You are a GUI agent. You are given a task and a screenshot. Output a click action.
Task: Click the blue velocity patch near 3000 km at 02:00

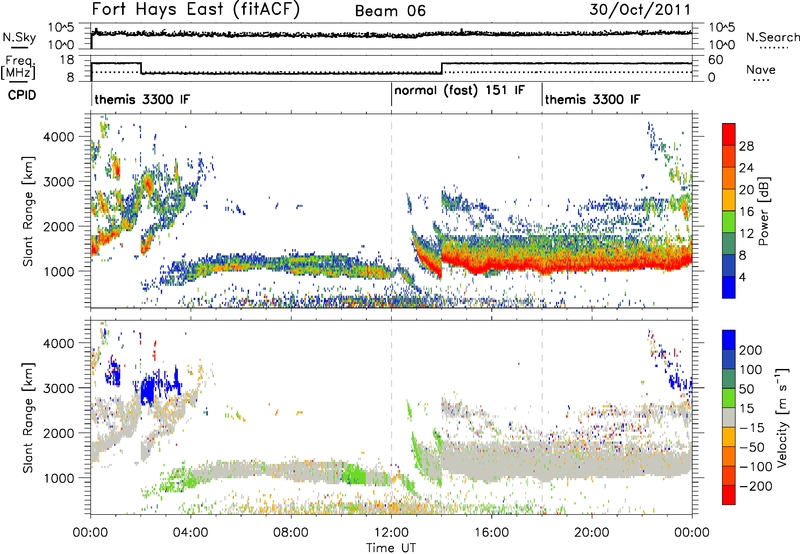click(x=147, y=391)
